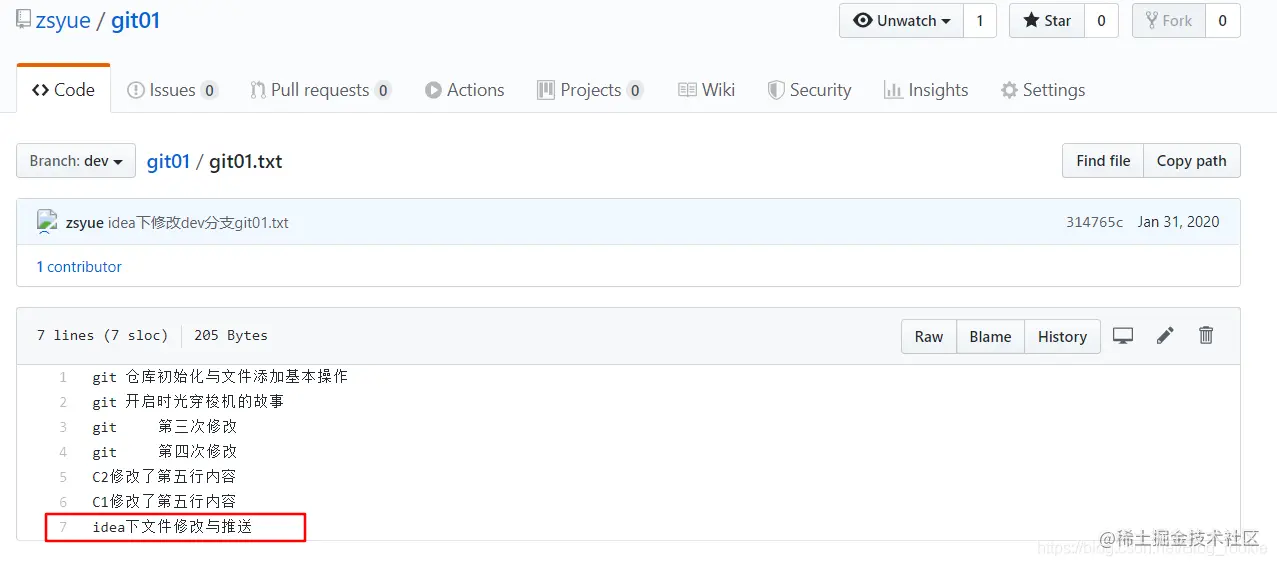Click line number 2
1277x566 pixels.
click(63, 402)
